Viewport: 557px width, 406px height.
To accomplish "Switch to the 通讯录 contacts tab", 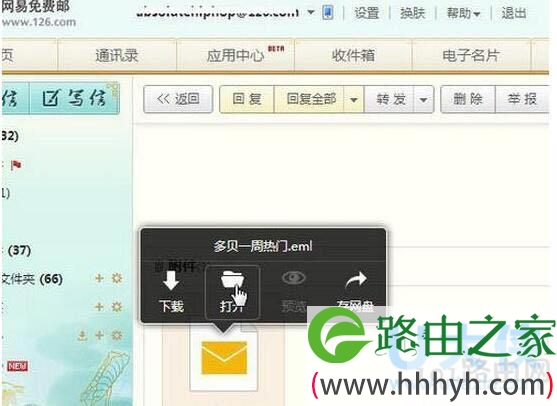I will (x=117, y=55).
